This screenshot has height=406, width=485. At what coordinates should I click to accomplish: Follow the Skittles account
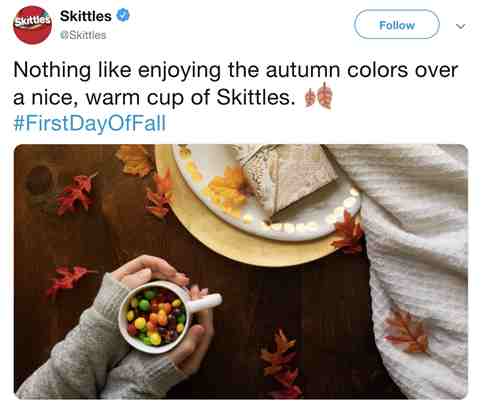[397, 24]
